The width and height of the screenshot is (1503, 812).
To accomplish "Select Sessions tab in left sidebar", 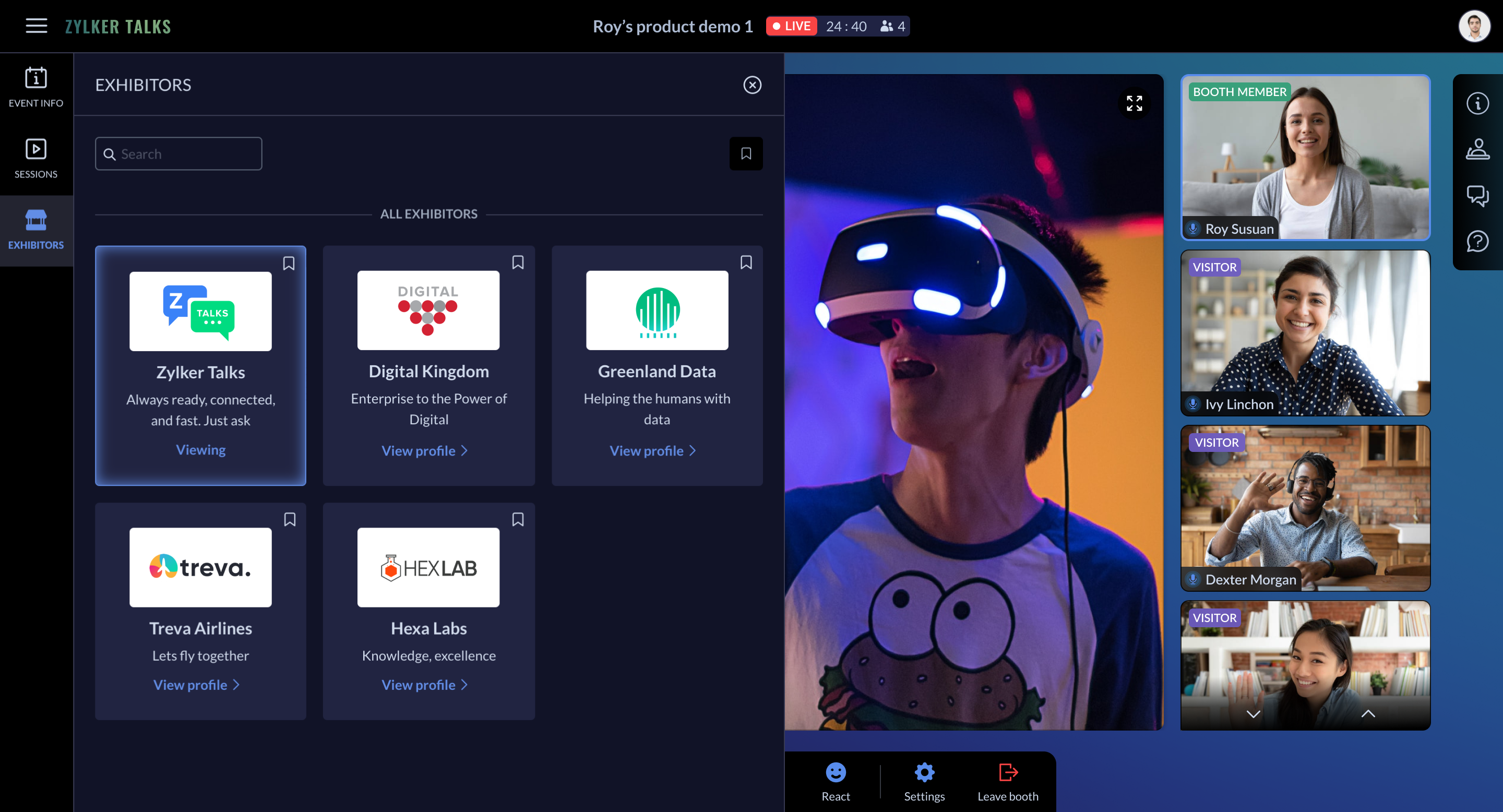I will [x=36, y=158].
